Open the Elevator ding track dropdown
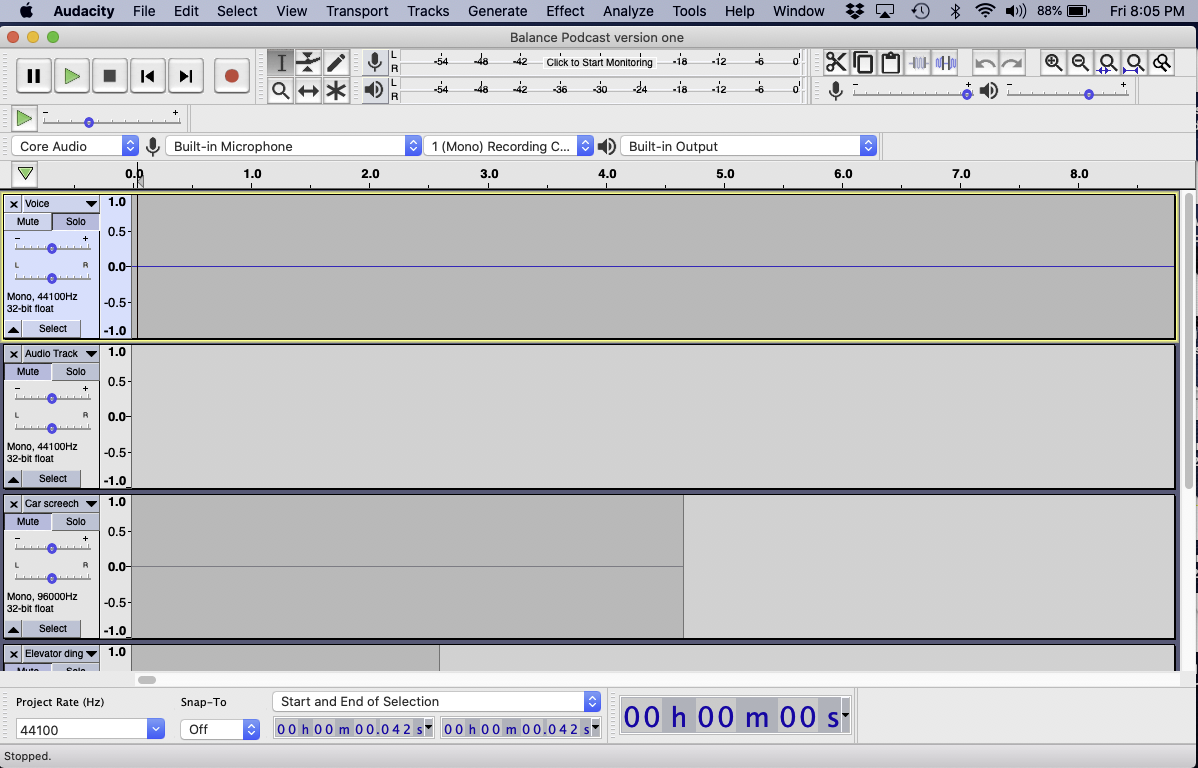This screenshot has height=768, width=1198. click(60, 653)
